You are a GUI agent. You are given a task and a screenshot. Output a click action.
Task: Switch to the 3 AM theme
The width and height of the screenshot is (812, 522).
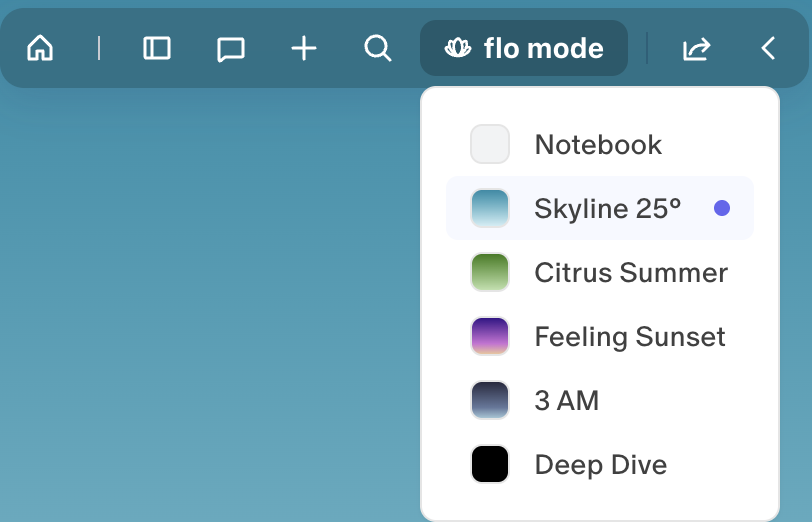pyautogui.click(x=600, y=400)
